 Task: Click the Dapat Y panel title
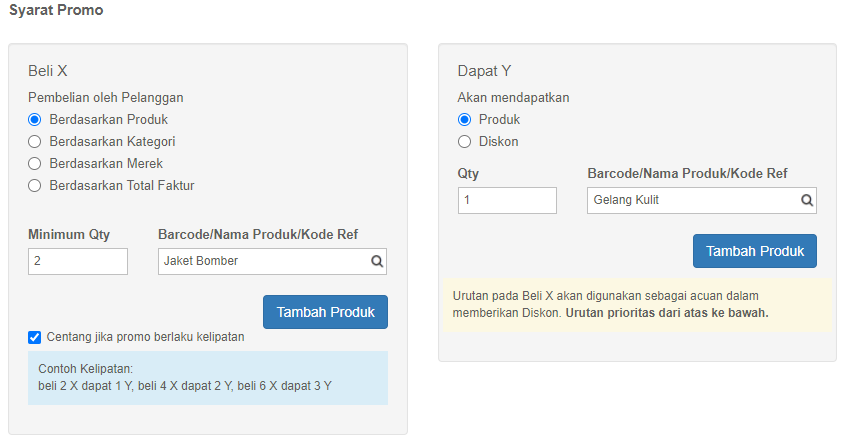(484, 71)
